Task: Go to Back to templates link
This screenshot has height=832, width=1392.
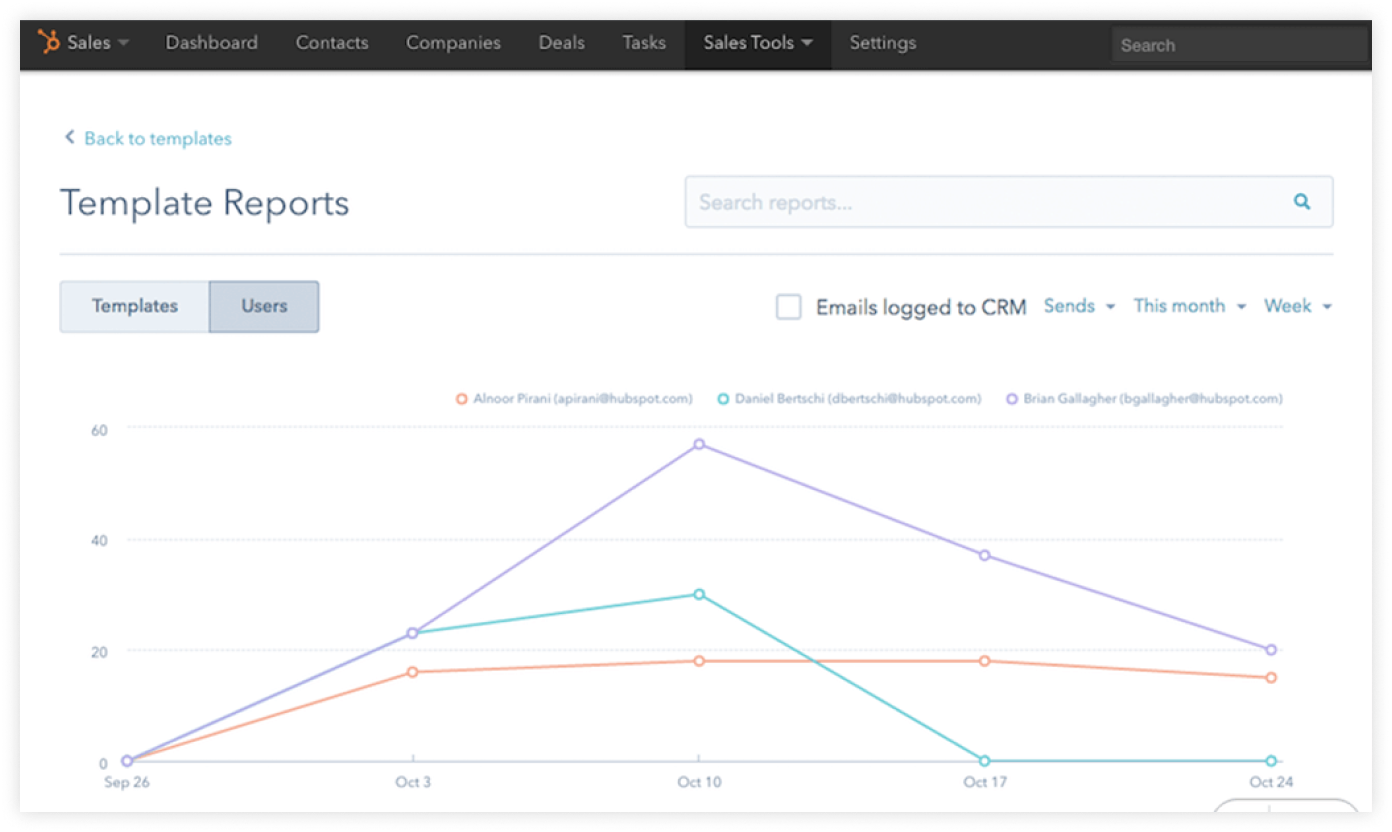Action: tap(157, 139)
